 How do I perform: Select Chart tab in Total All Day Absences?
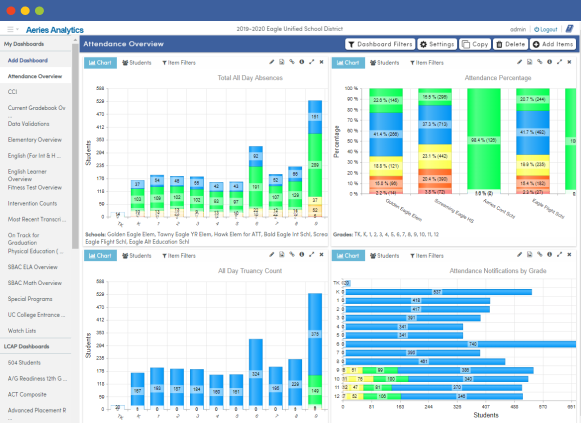point(100,63)
